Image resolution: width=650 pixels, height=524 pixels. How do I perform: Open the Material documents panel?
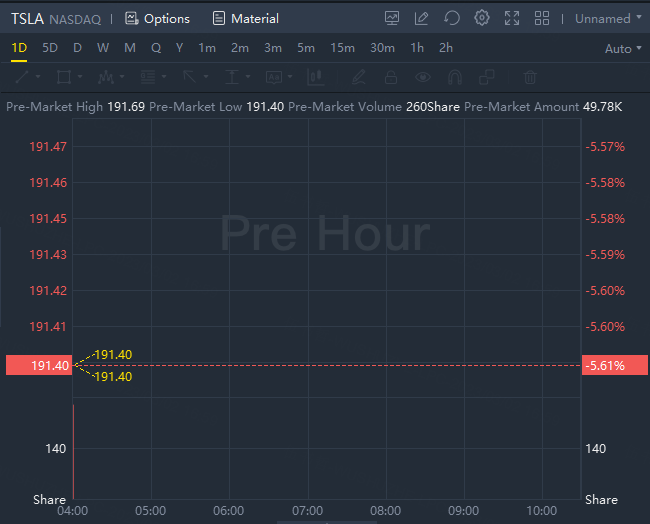point(245,19)
